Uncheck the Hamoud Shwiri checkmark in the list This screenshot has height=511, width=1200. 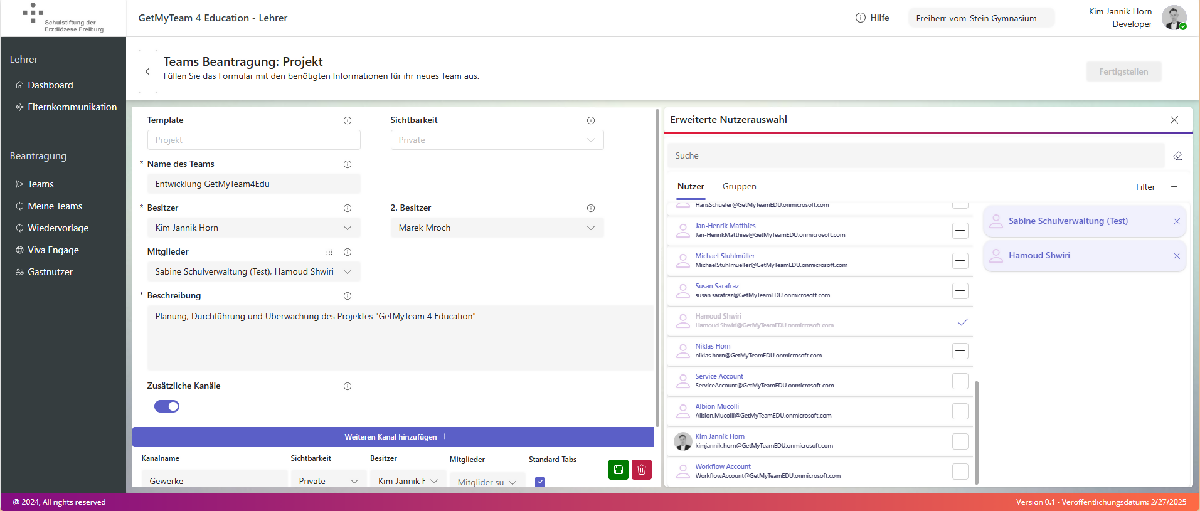click(962, 322)
